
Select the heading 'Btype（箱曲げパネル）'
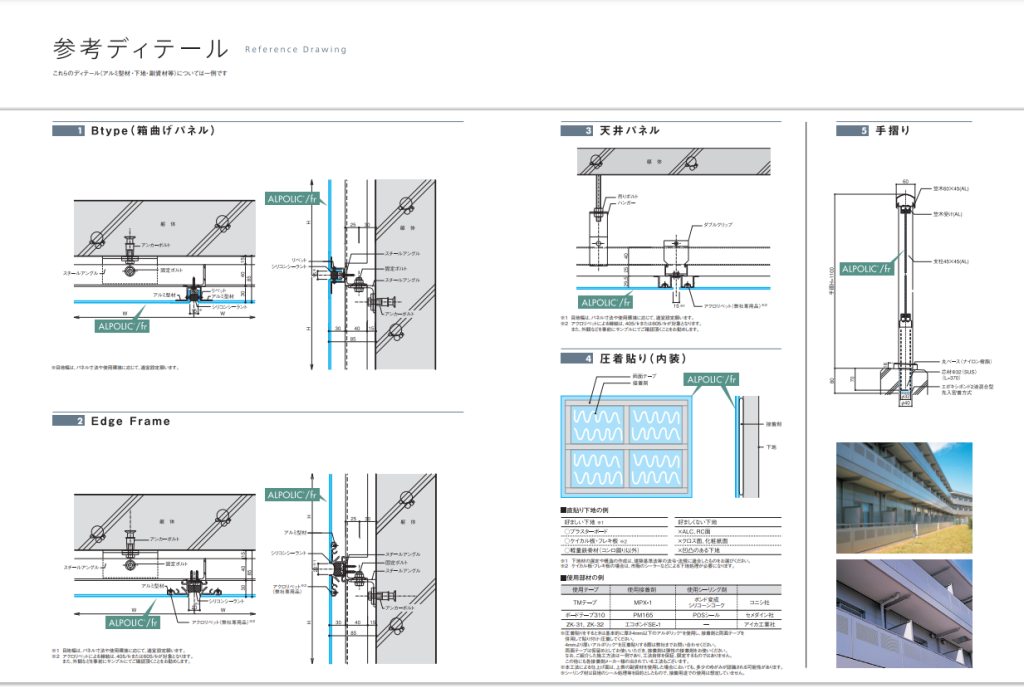tap(153, 131)
